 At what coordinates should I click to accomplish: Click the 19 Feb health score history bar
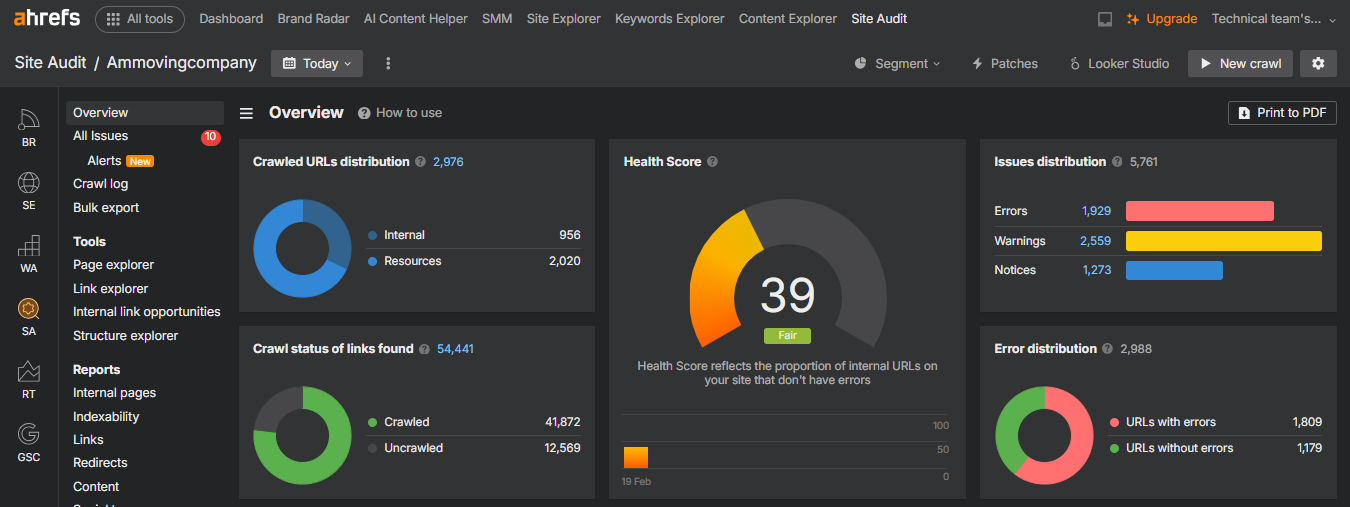tap(636, 457)
